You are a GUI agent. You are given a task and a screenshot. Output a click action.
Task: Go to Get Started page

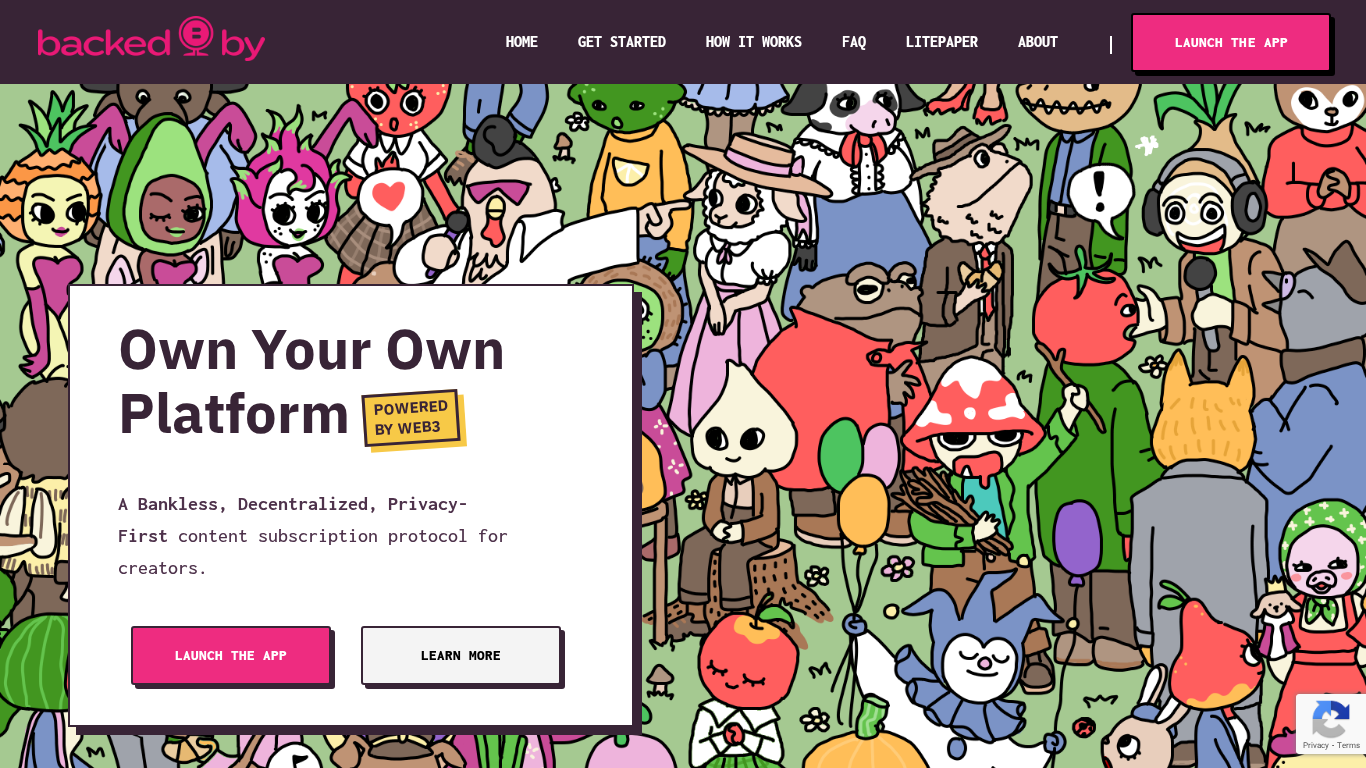tap(622, 42)
